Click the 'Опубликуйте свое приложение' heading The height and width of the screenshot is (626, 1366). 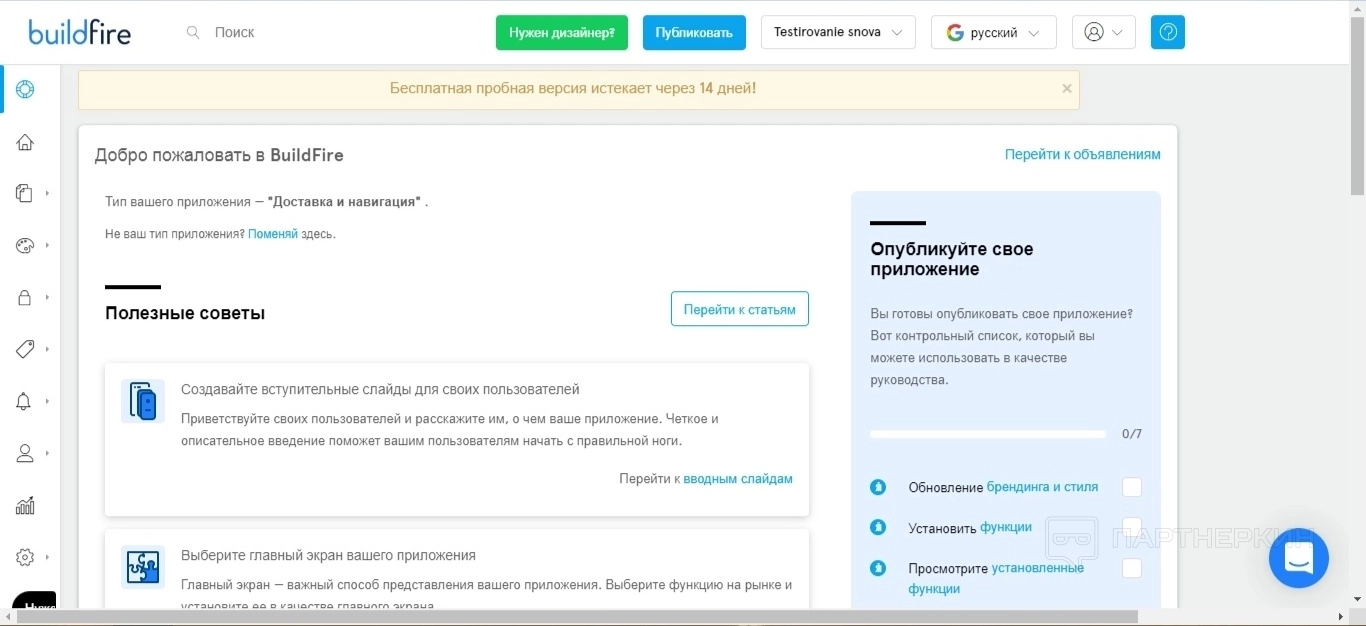pyautogui.click(x=952, y=259)
